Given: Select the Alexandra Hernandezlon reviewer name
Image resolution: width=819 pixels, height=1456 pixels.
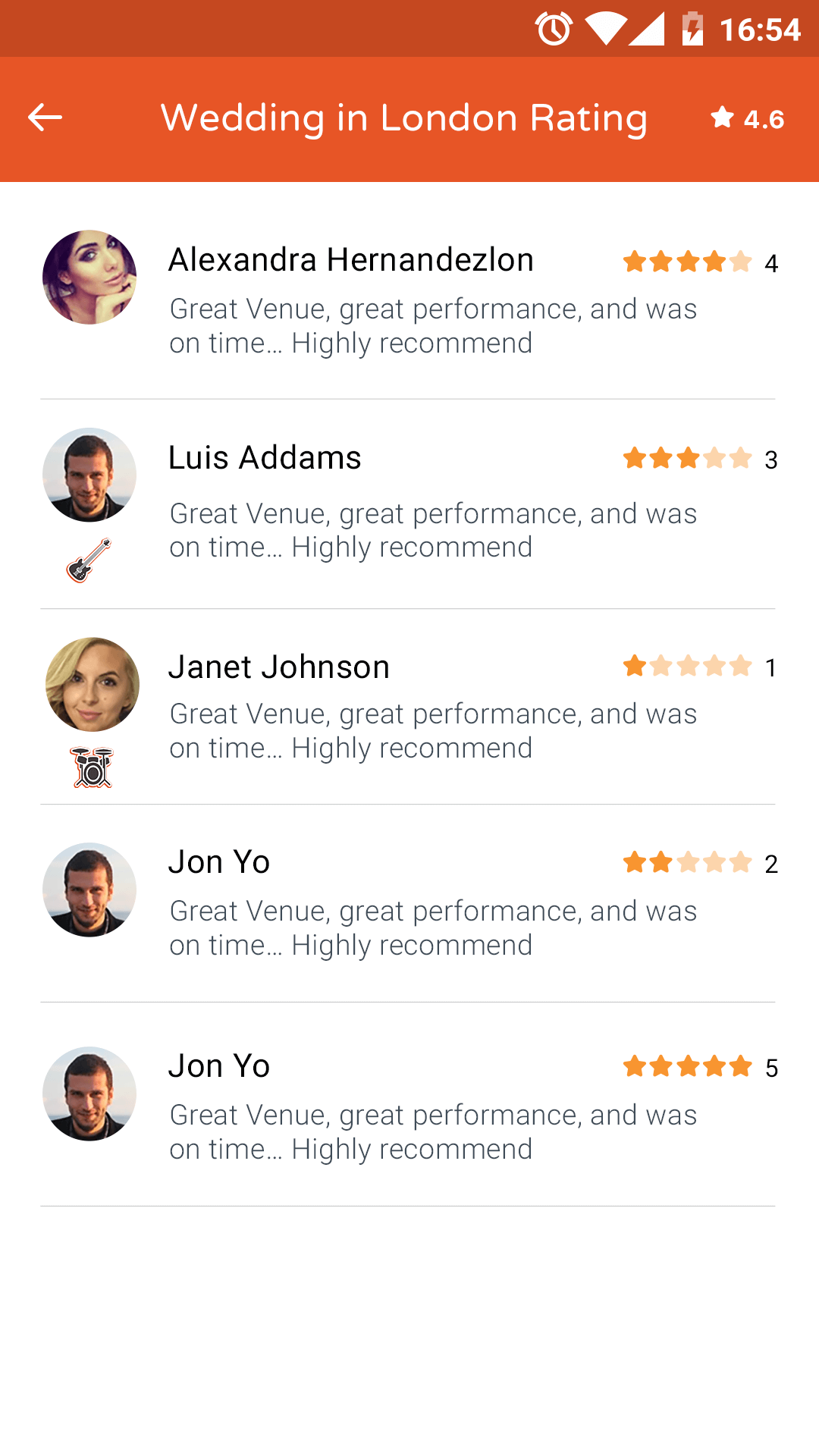Looking at the screenshot, I should click(351, 259).
